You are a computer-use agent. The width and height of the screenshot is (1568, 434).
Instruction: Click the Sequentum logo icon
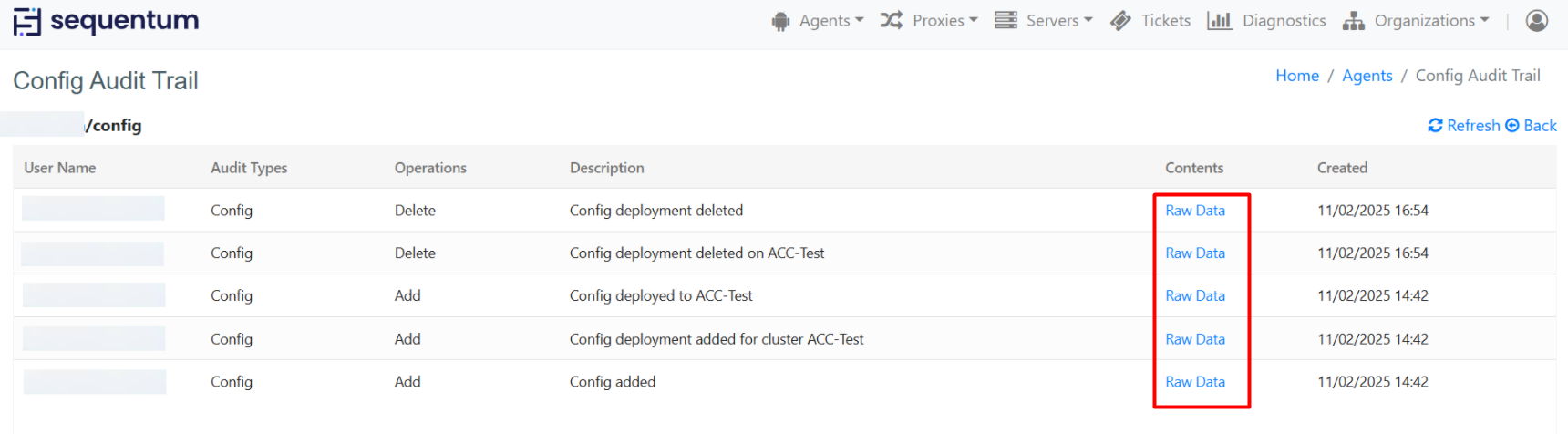pyautogui.click(x=27, y=21)
